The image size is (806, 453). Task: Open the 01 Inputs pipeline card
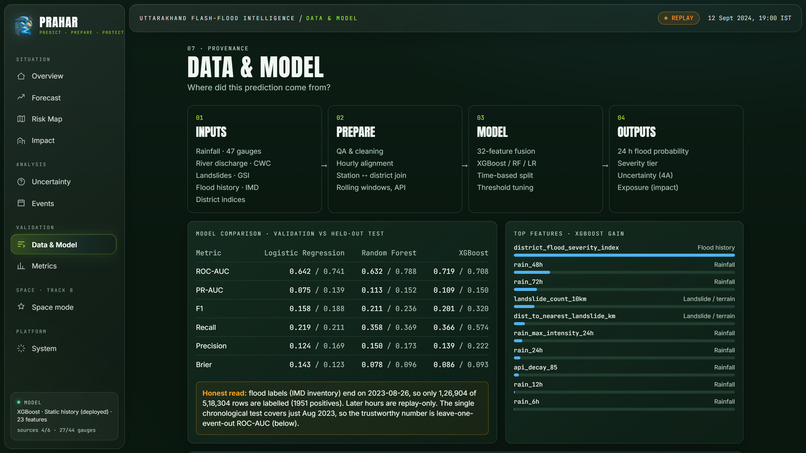coord(254,159)
